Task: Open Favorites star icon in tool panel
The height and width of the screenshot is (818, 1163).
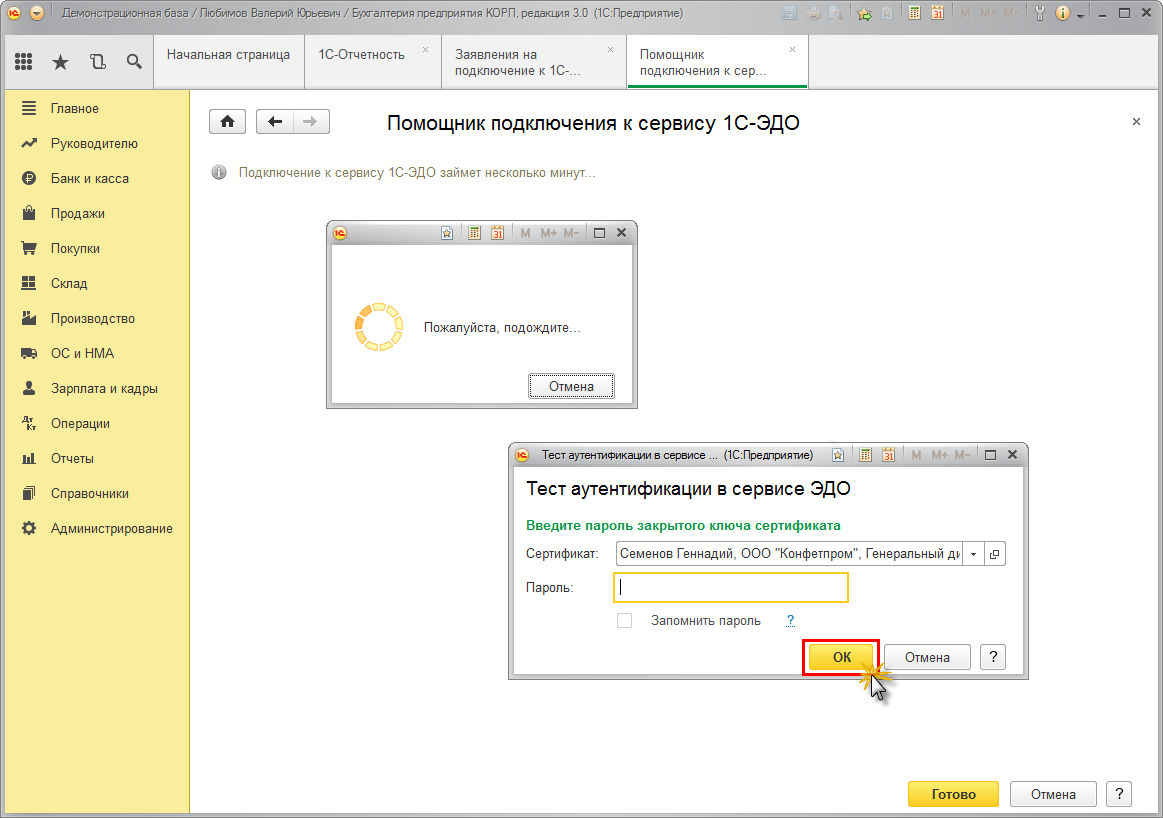Action: (60, 62)
